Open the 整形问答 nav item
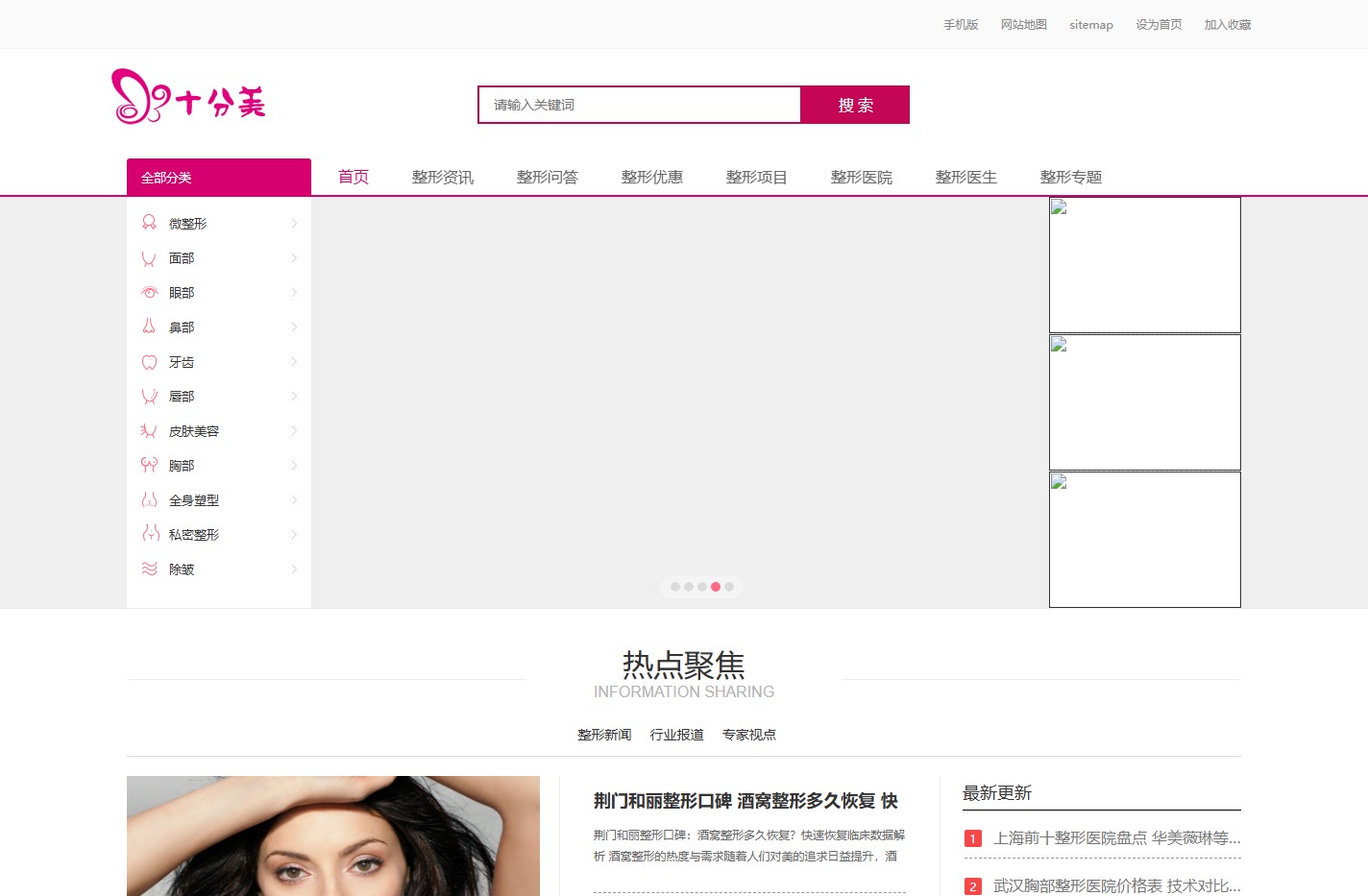The width and height of the screenshot is (1368, 896). (548, 177)
